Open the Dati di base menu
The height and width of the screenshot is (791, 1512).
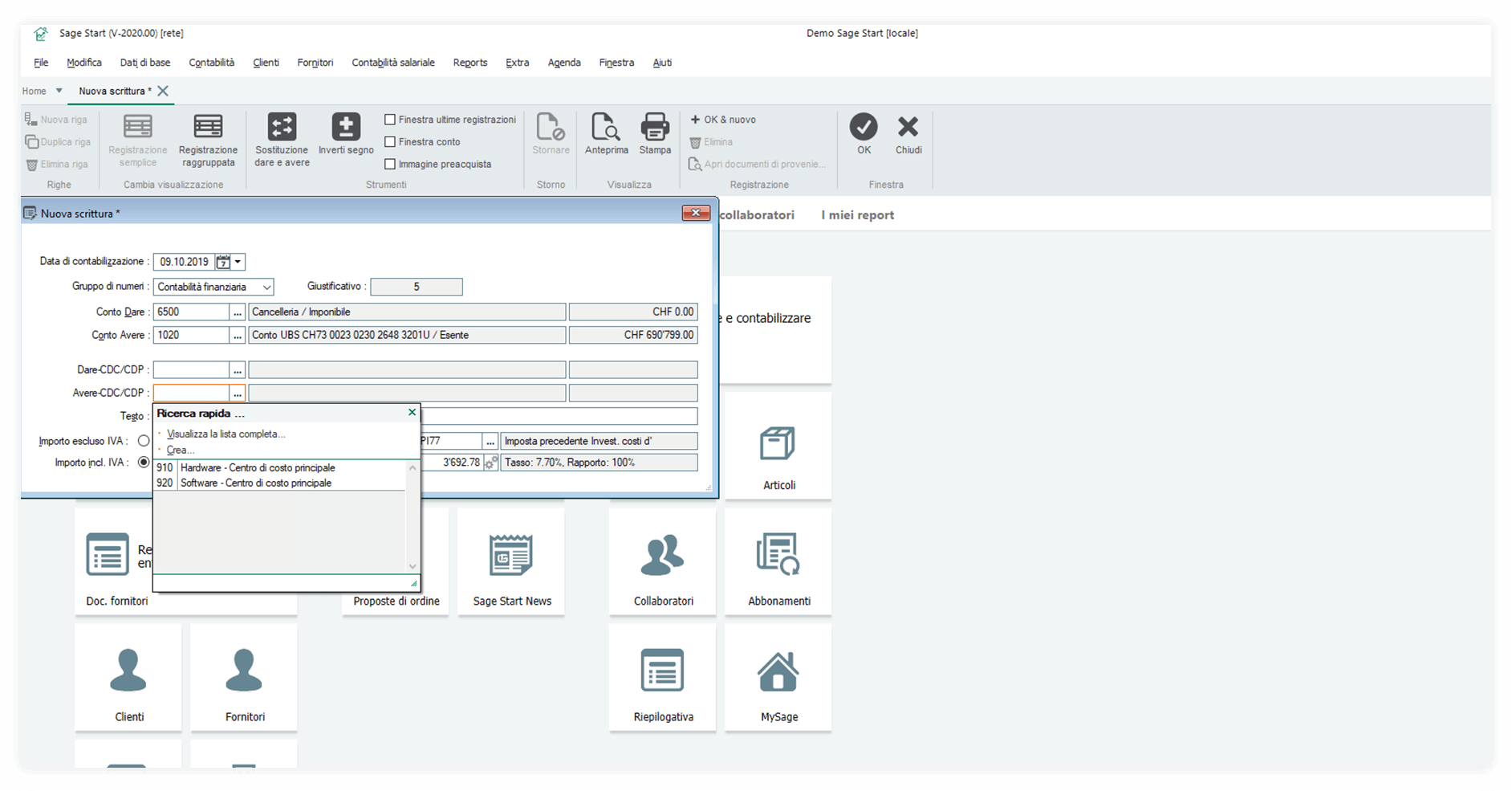(x=145, y=63)
